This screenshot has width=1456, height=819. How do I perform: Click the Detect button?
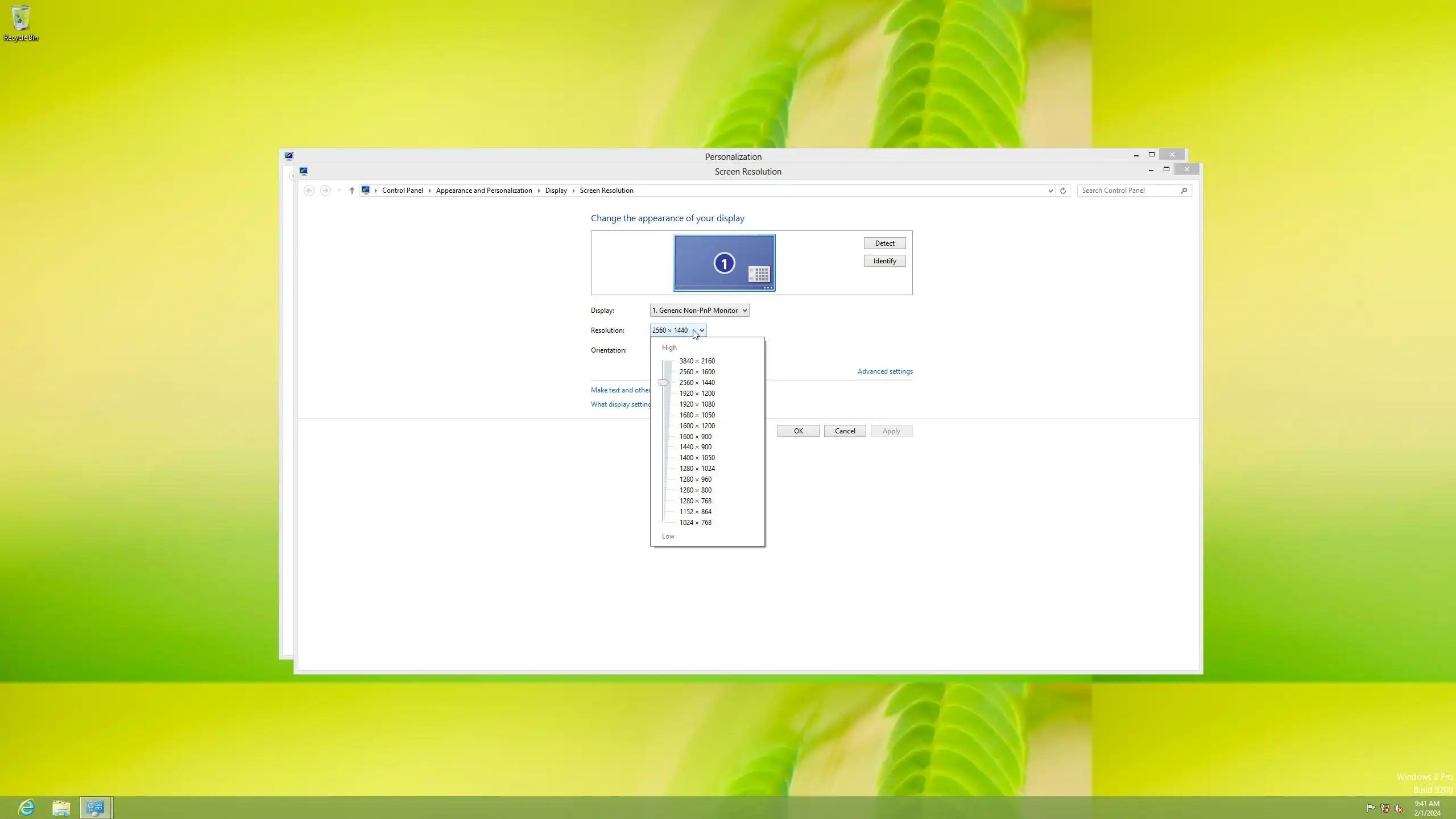(x=884, y=243)
